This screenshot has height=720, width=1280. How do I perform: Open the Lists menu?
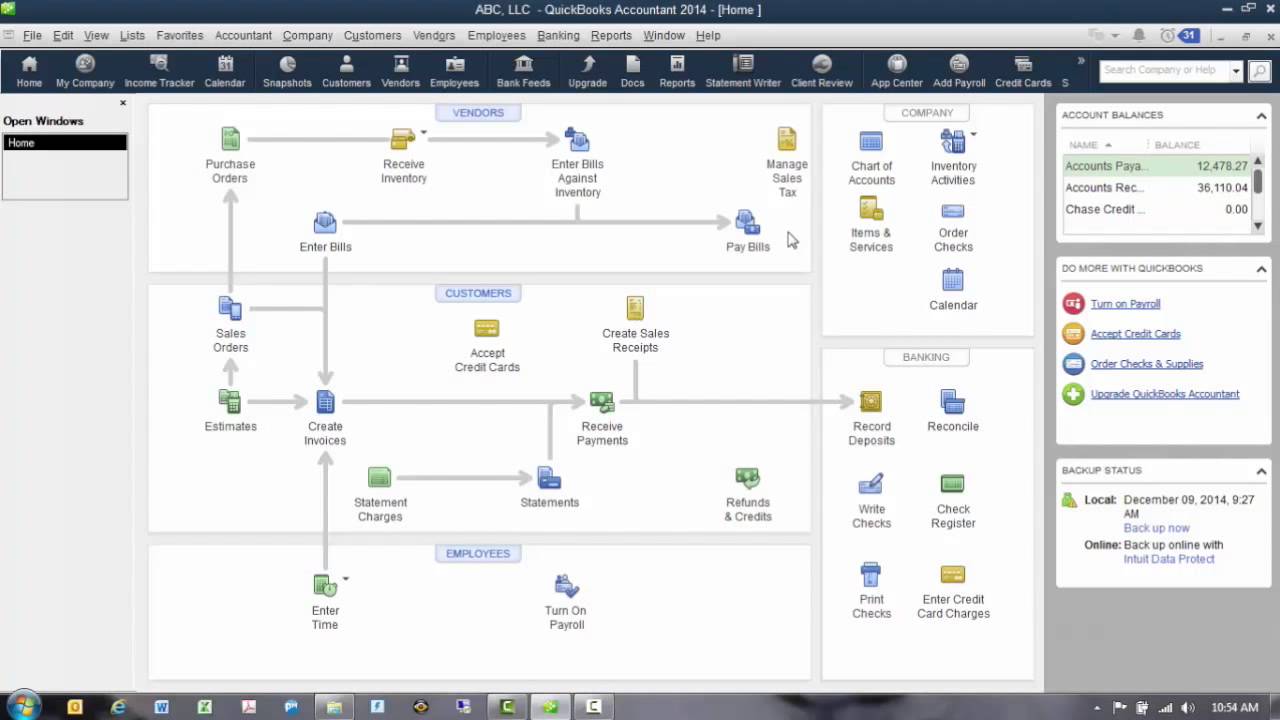point(132,35)
